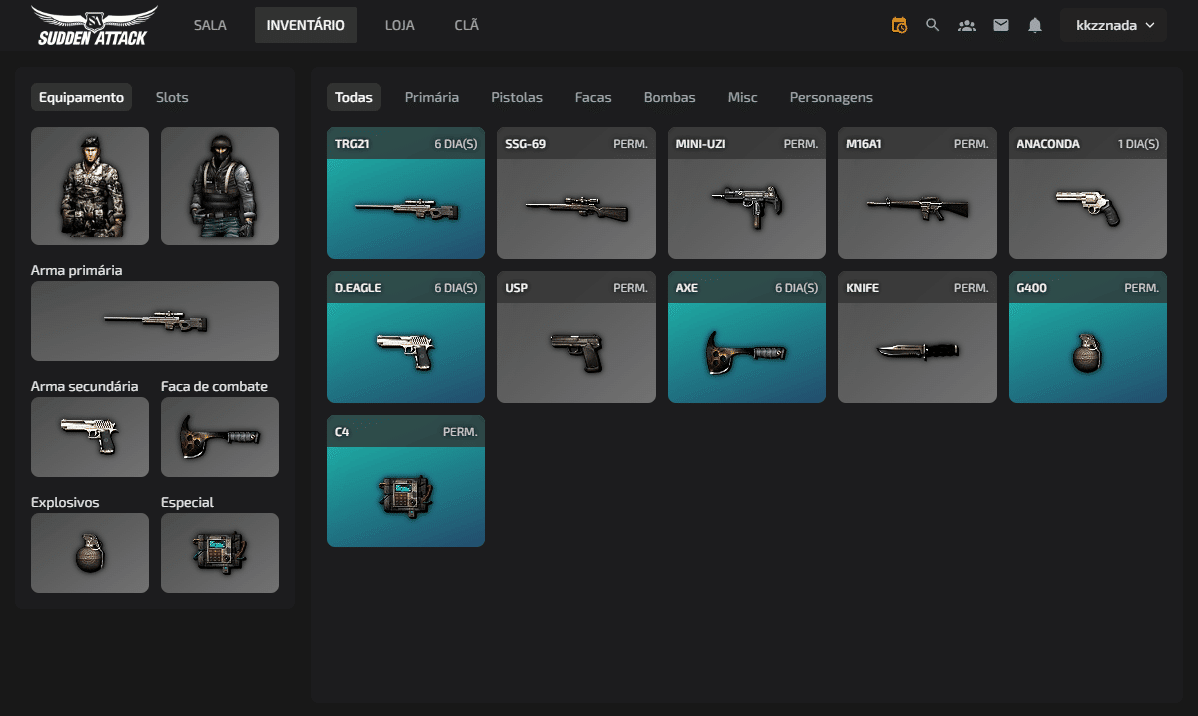Open the calendar clock event icon

click(x=899, y=25)
